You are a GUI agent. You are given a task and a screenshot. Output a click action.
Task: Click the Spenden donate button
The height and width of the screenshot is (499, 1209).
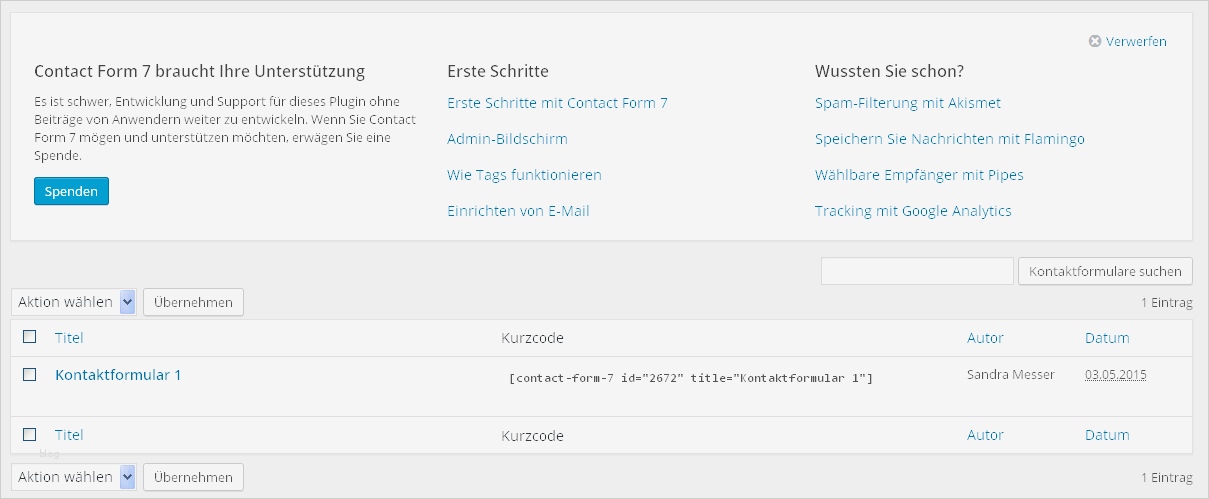71,191
